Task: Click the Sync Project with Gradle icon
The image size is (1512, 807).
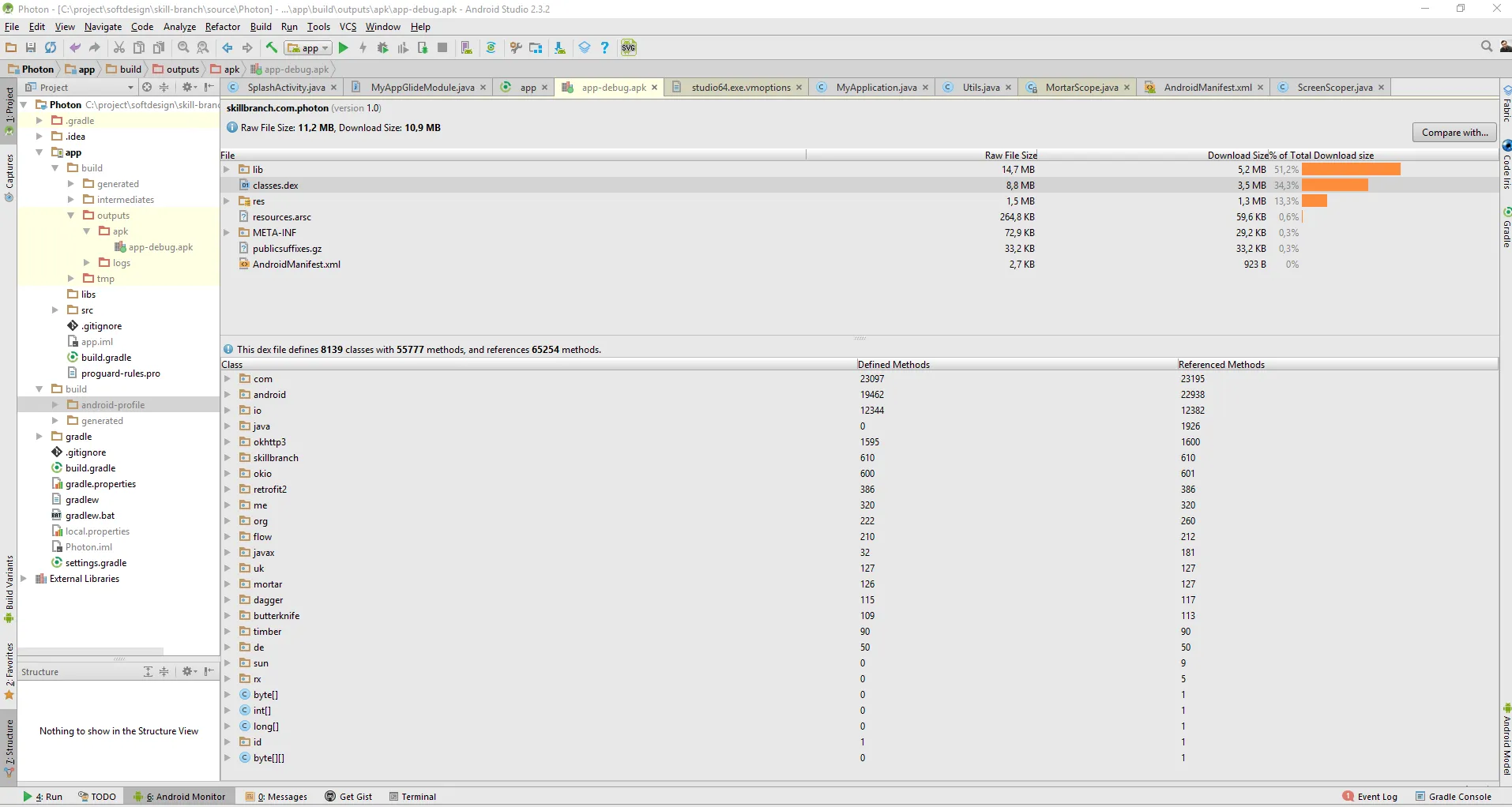Action: point(491,48)
